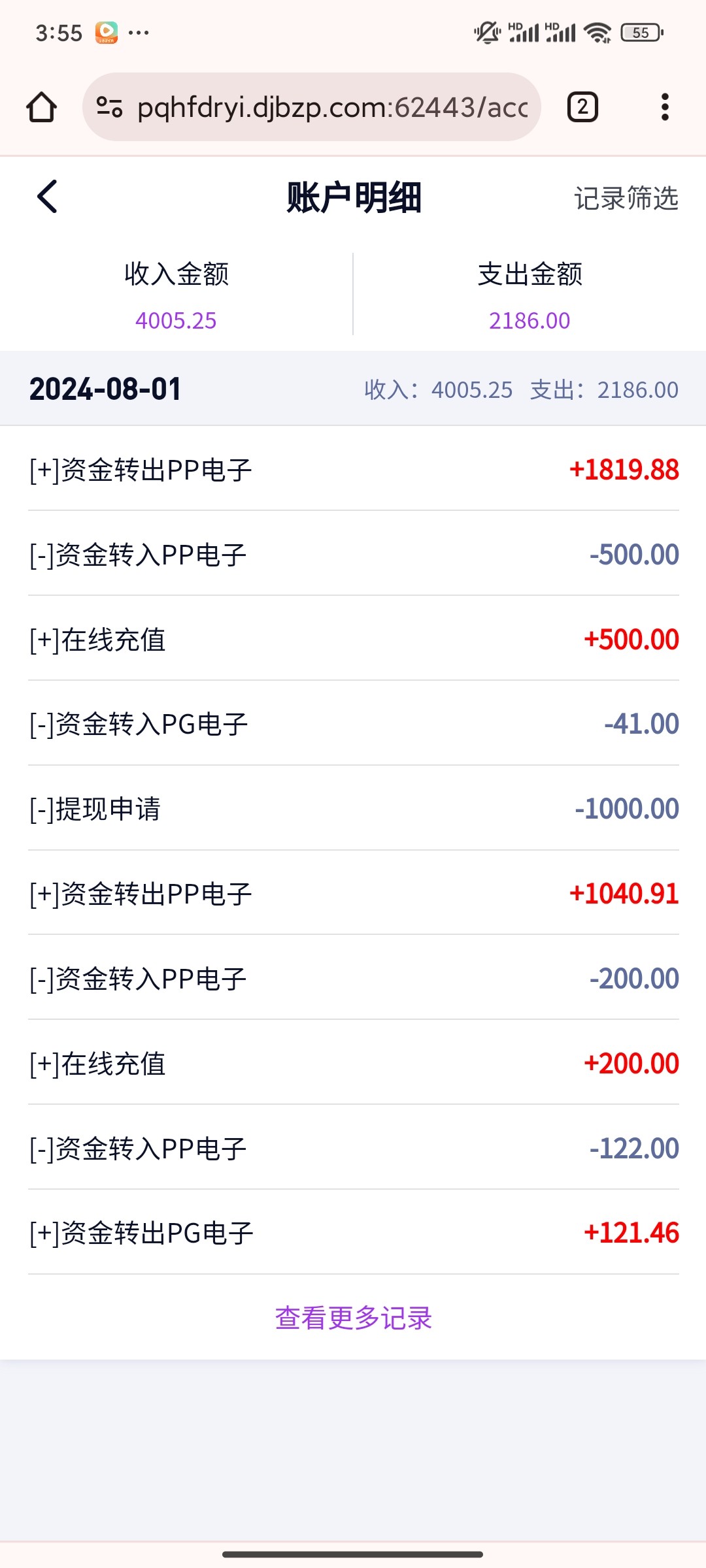Screen dimensions: 706x1568
Task: Open the +500.00 在线充值 record
Action: [353, 640]
